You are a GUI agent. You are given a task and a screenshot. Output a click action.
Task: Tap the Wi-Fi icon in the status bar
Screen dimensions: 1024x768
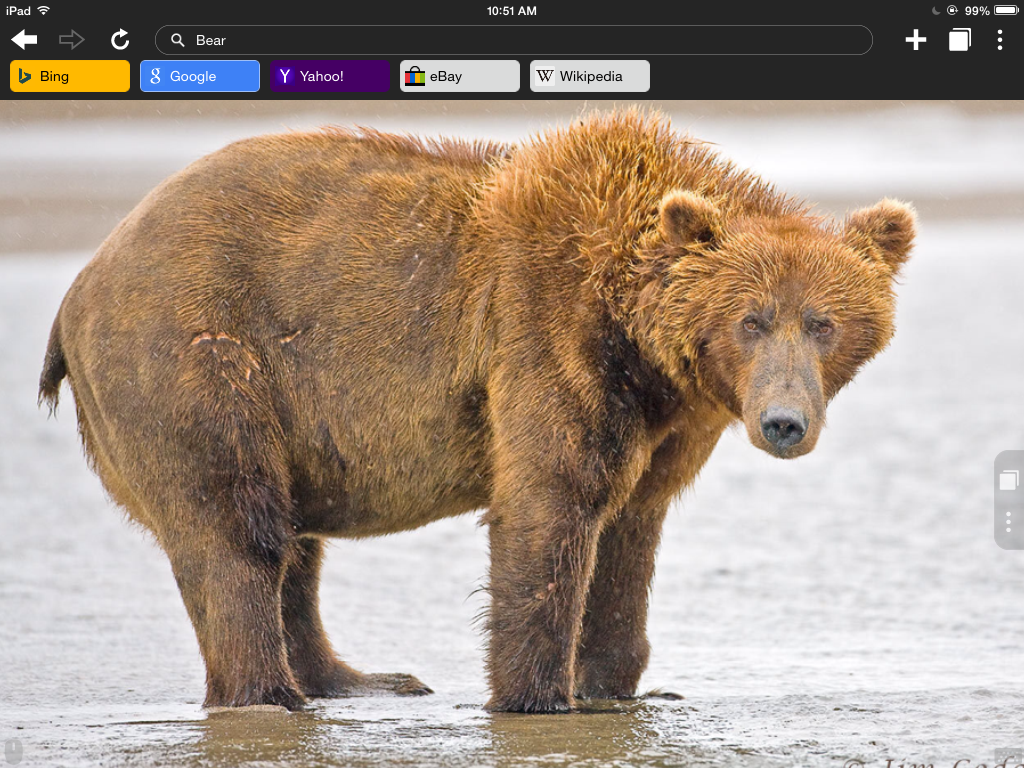(43, 11)
